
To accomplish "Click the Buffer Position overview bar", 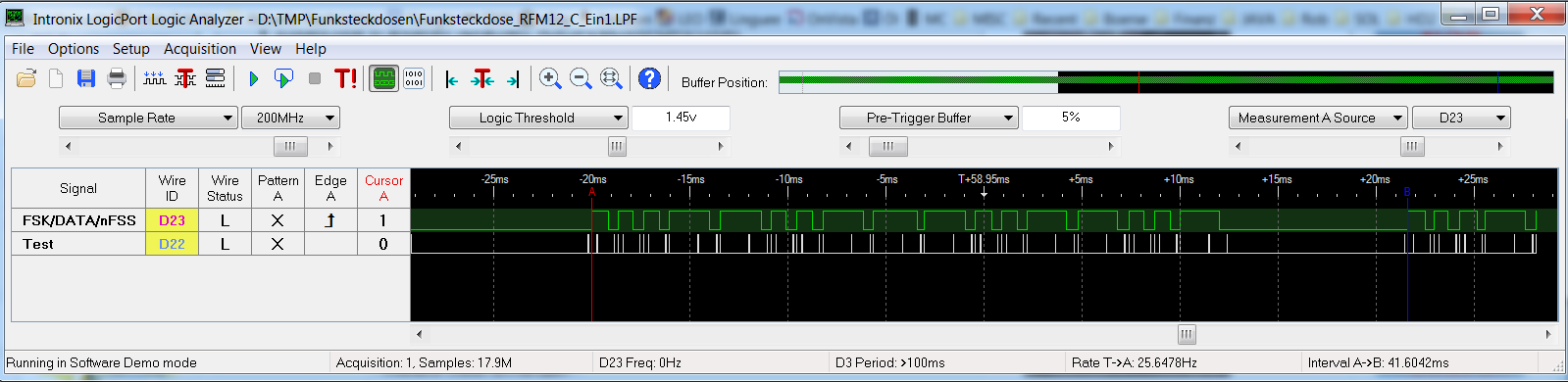I will 1166,82.
